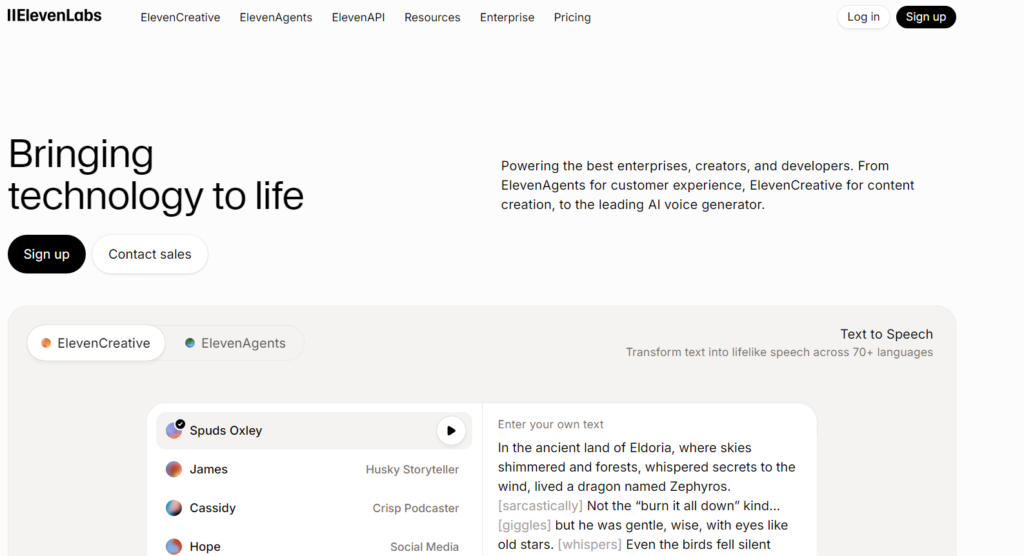Open the ElevenAgents navigation menu
The width and height of the screenshot is (1024, 556).
click(276, 17)
